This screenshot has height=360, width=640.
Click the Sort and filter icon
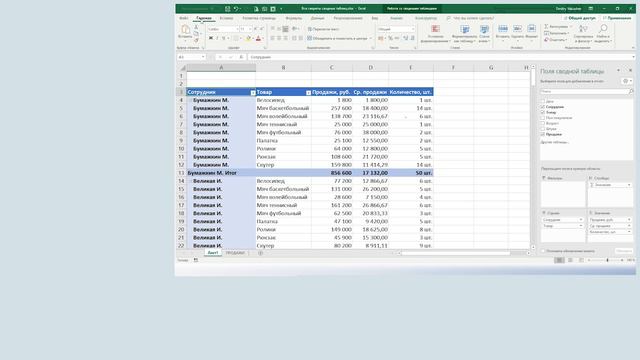tap(583, 29)
